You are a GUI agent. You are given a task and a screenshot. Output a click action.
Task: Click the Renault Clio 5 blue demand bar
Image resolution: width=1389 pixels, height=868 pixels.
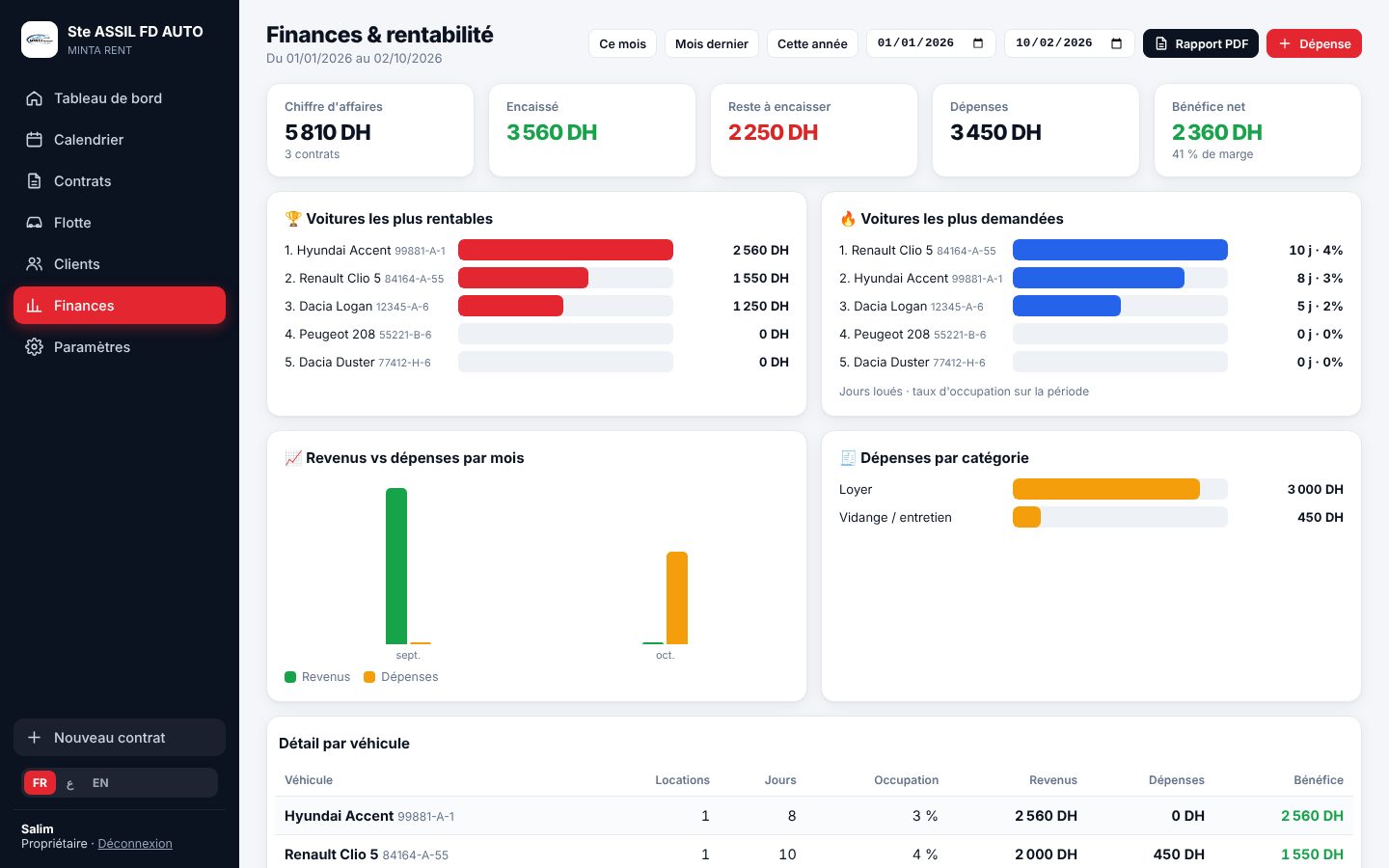(x=1120, y=250)
